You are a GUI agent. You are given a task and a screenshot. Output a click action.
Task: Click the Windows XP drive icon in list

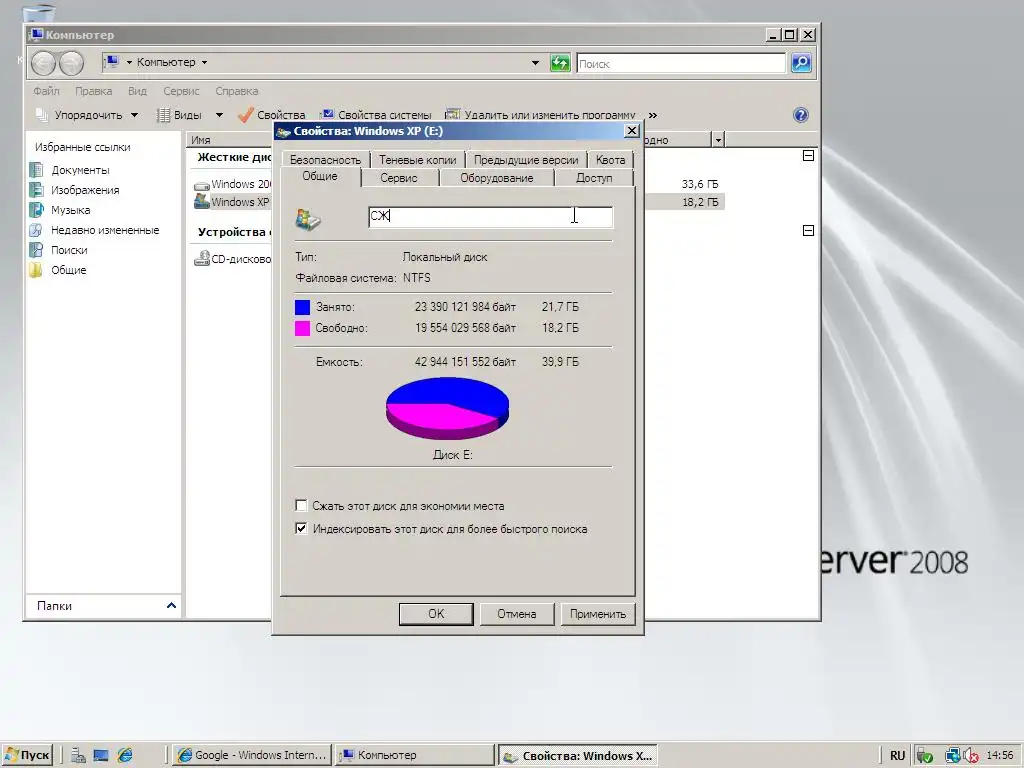click(x=202, y=201)
